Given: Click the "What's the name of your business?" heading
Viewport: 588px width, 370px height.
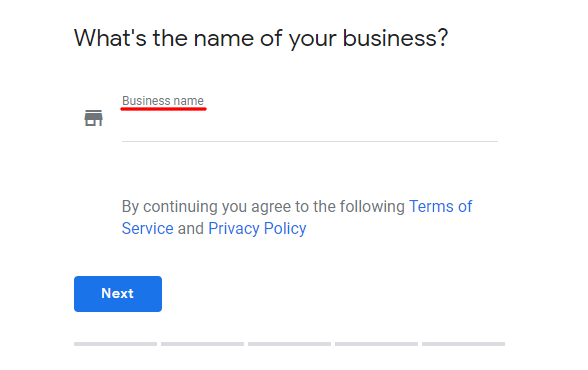Looking at the screenshot, I should tap(261, 38).
